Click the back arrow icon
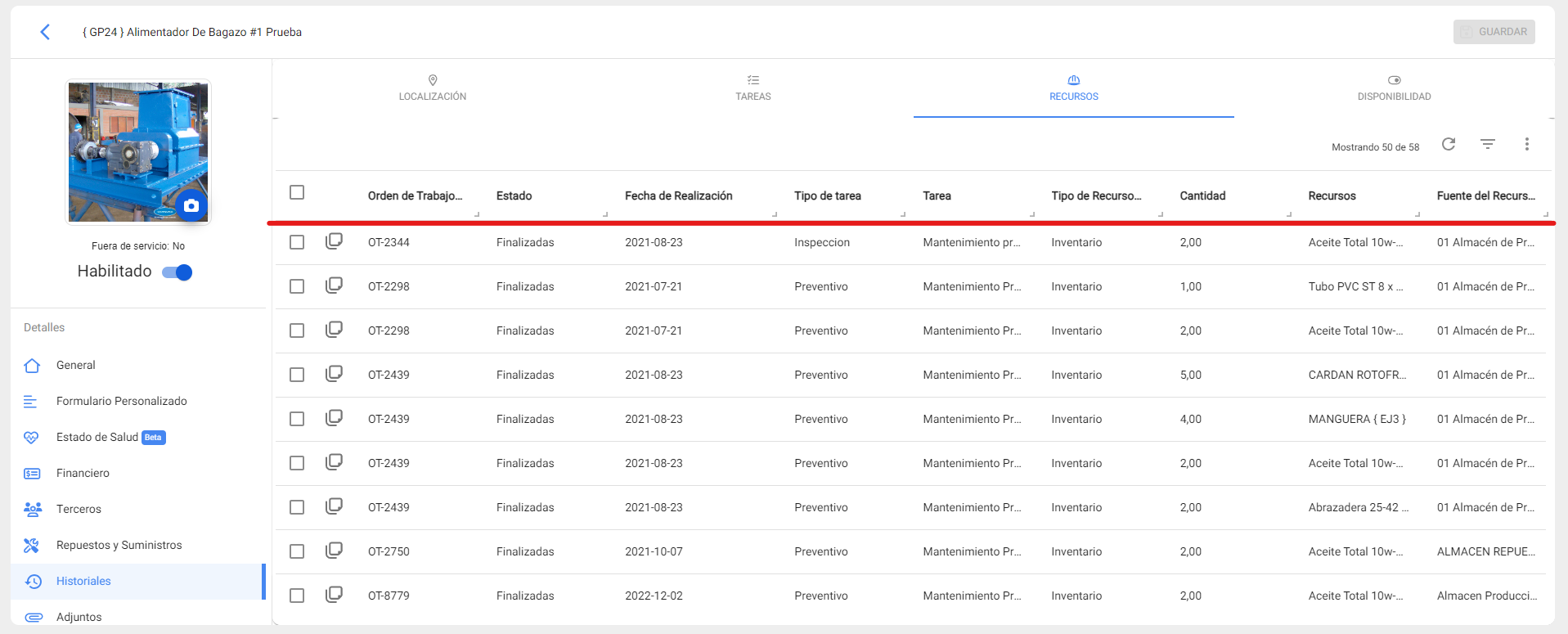1568x634 pixels. (45, 32)
